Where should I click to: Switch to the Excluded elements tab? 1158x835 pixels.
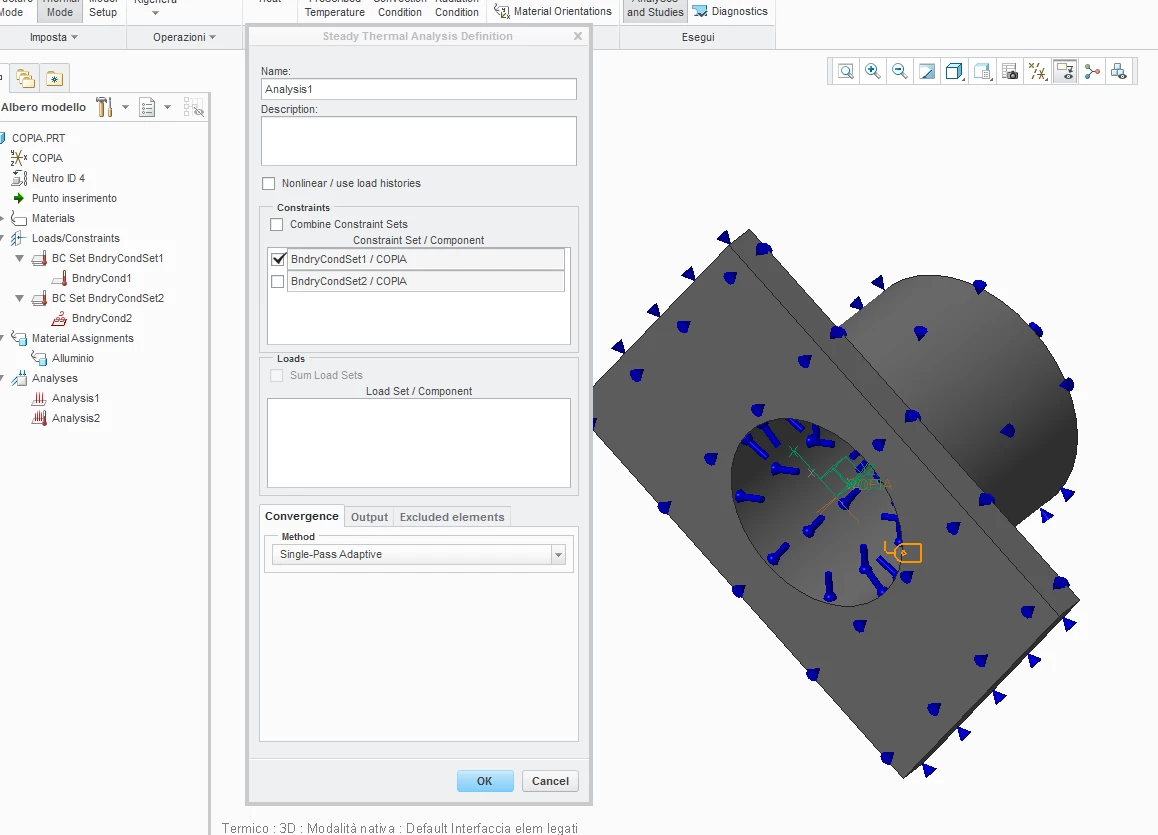point(452,517)
